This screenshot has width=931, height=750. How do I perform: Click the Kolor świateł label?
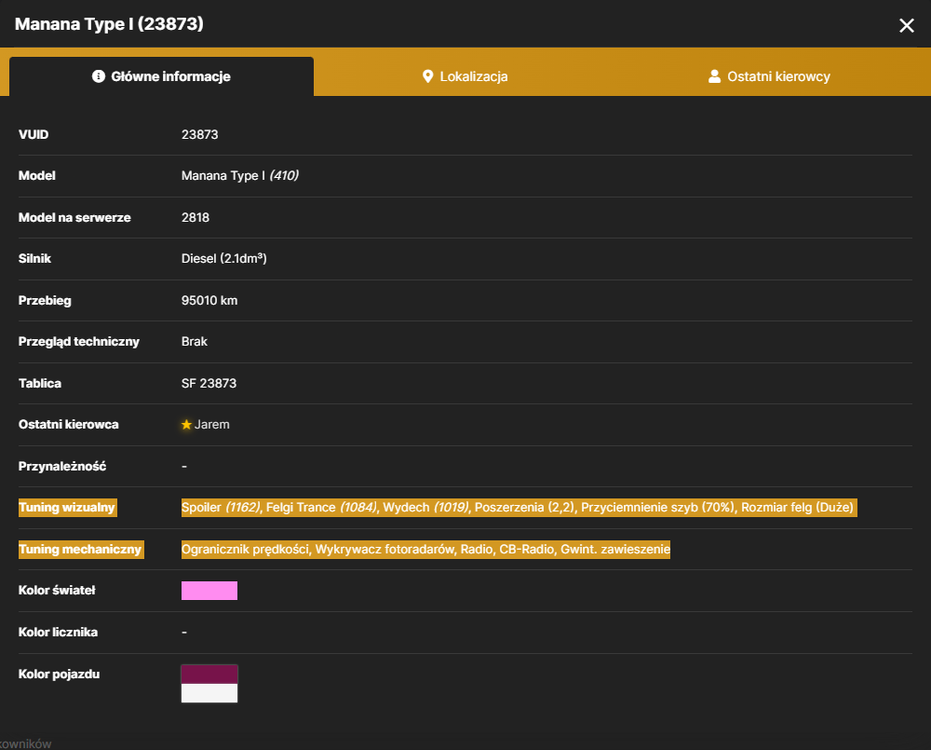(57, 590)
